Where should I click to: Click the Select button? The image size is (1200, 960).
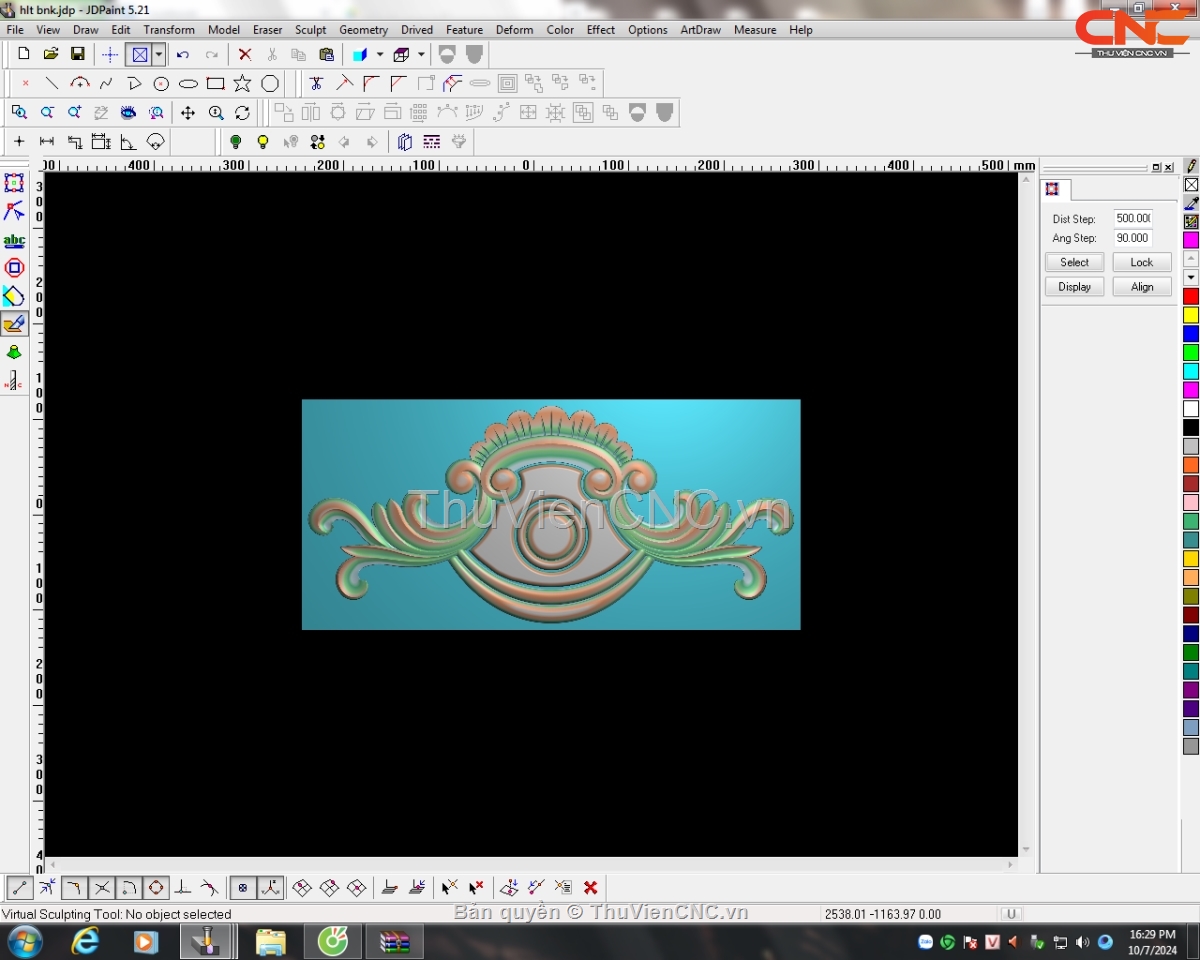[1075, 262]
